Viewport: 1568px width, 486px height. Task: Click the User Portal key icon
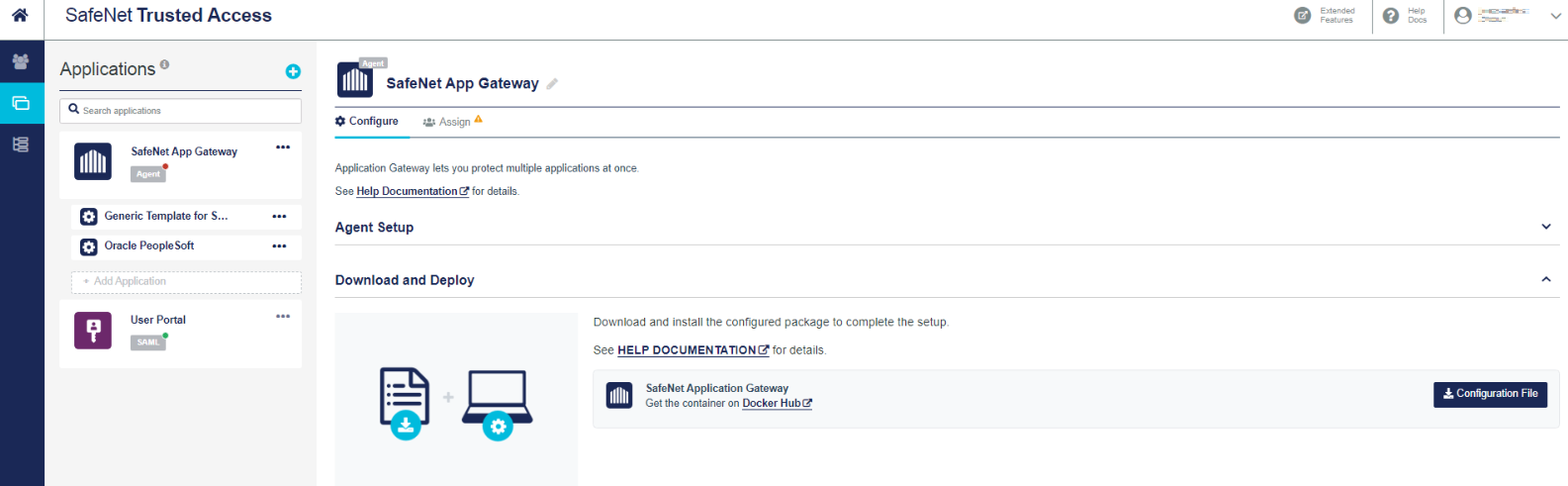pos(93,330)
